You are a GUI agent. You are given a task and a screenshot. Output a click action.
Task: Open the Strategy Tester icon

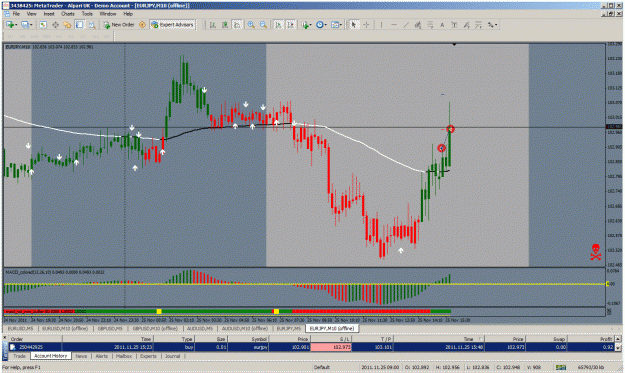tap(92, 25)
